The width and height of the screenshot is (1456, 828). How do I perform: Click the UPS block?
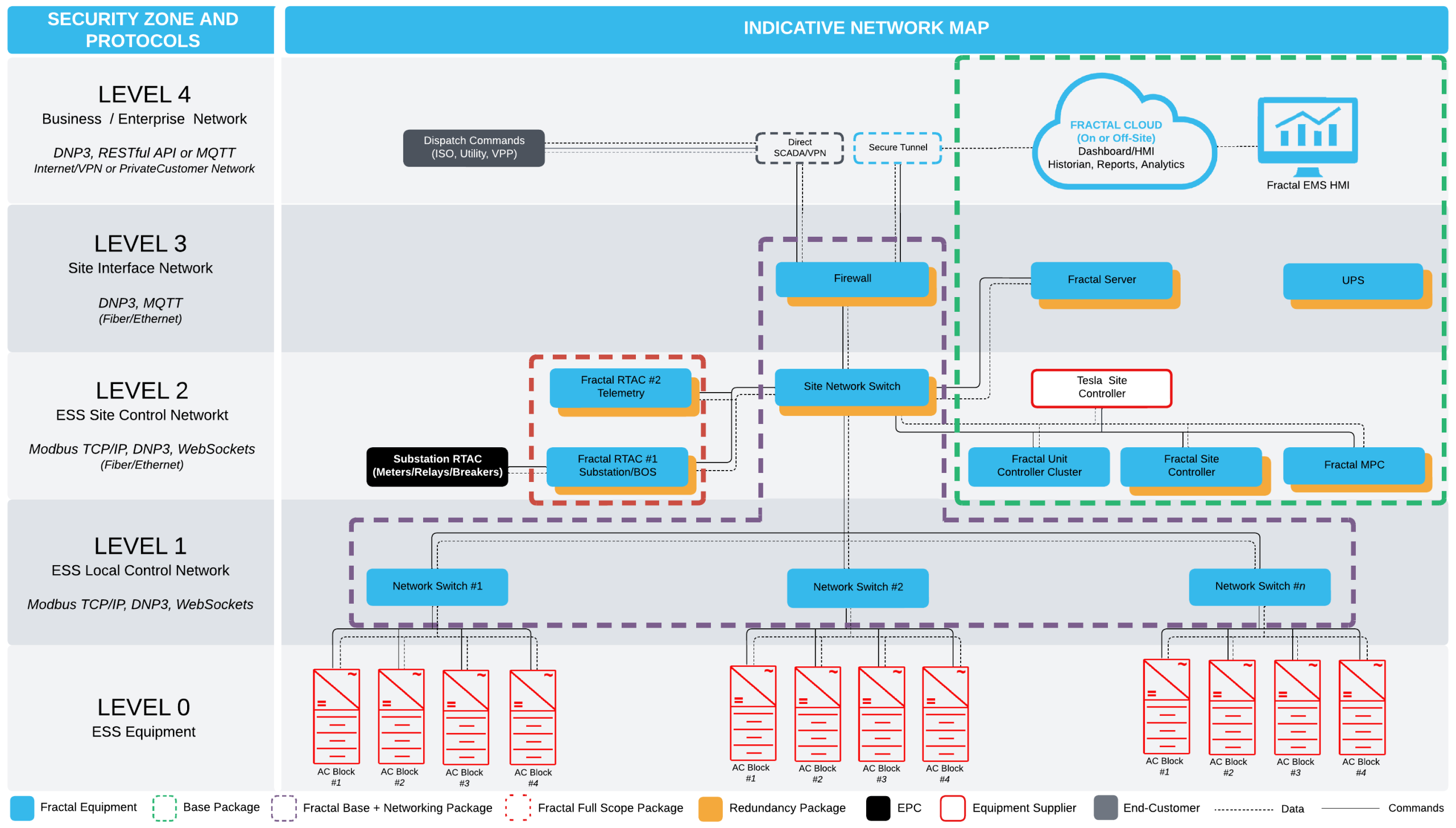pos(1352,281)
